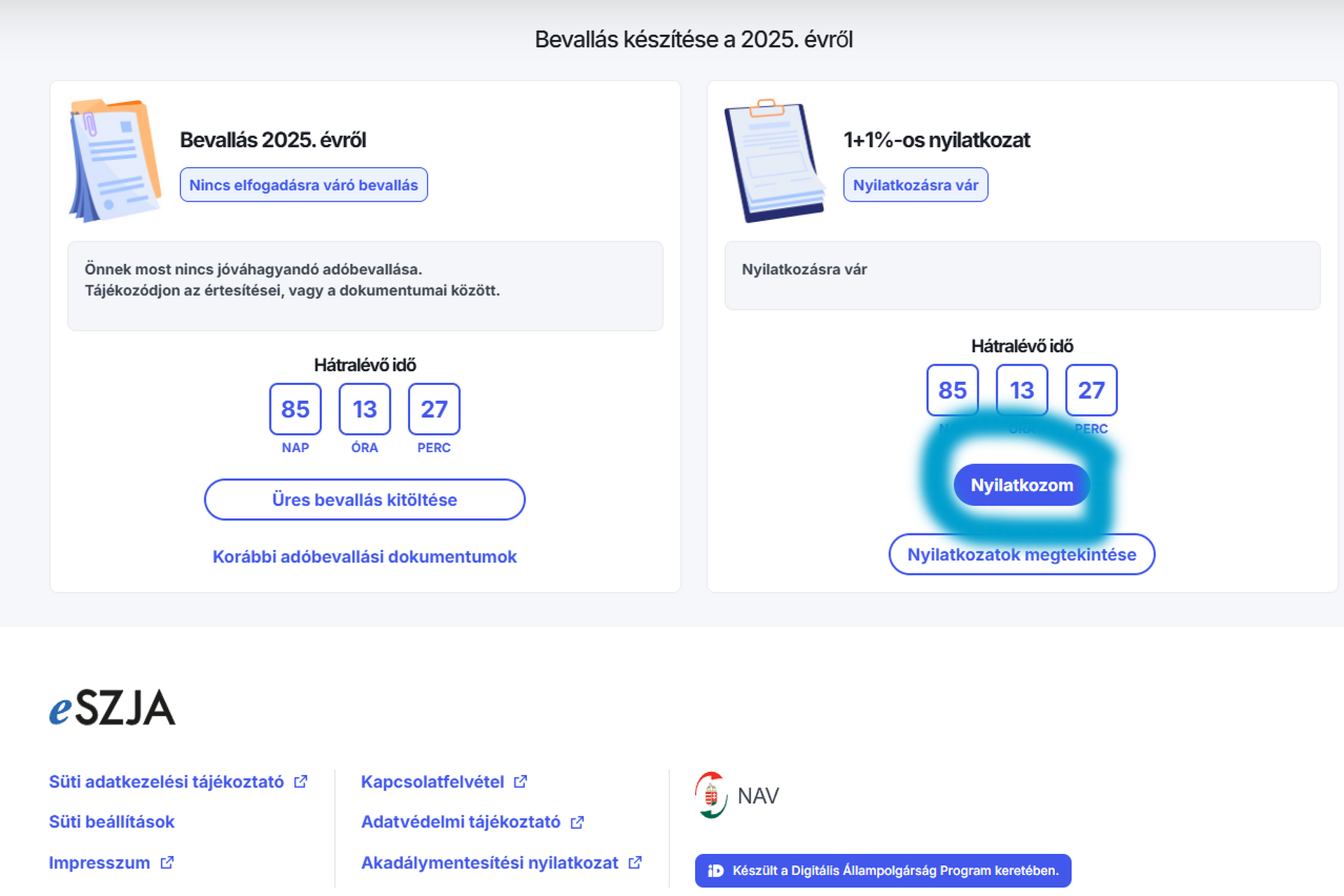Click the Nyilatkozom button

click(x=1021, y=484)
